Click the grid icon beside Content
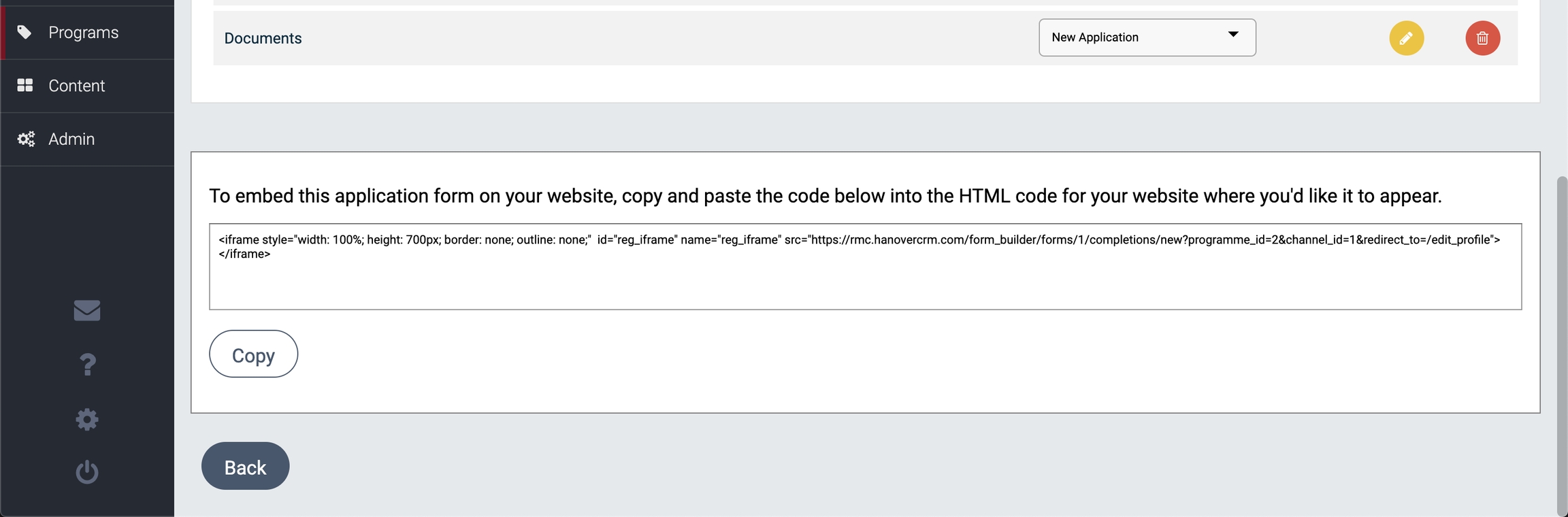 pos(25,85)
